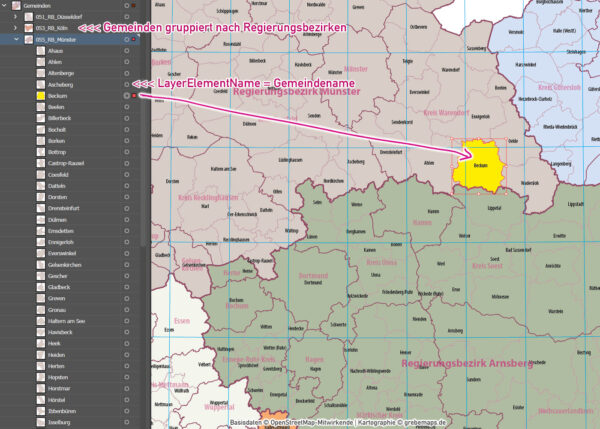Select the Greven layer row
600x429 pixels.
pos(70,299)
